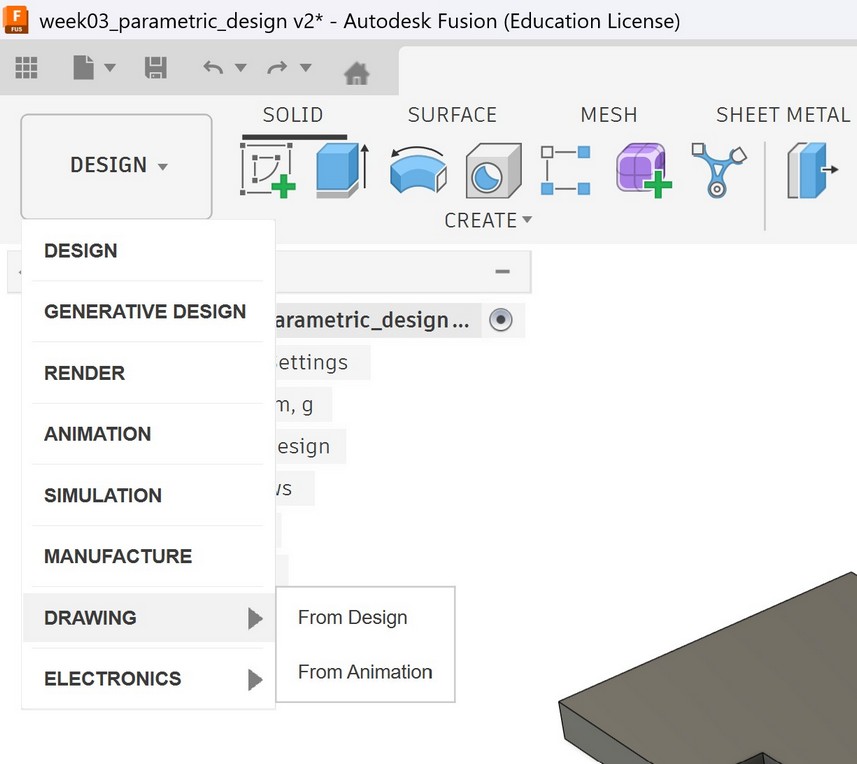Choose MANUFACTURE workspace
The image size is (857, 764).
tap(148, 556)
